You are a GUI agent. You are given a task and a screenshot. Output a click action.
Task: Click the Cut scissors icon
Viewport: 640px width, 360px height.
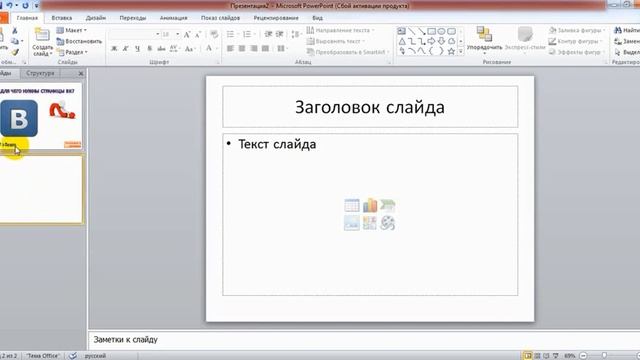click(x=15, y=31)
